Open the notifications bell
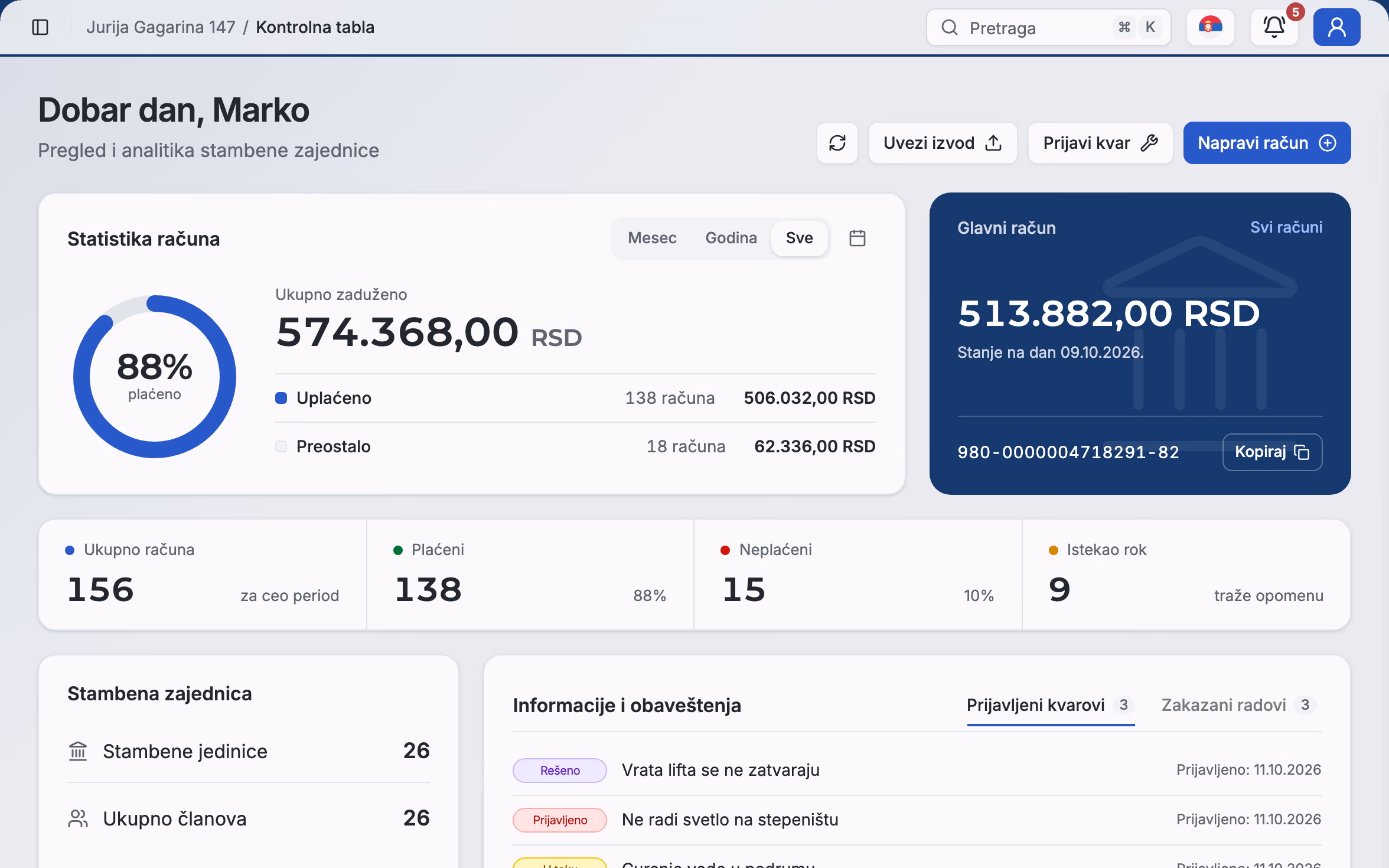Screen dimensions: 1389x868 [1274, 27]
